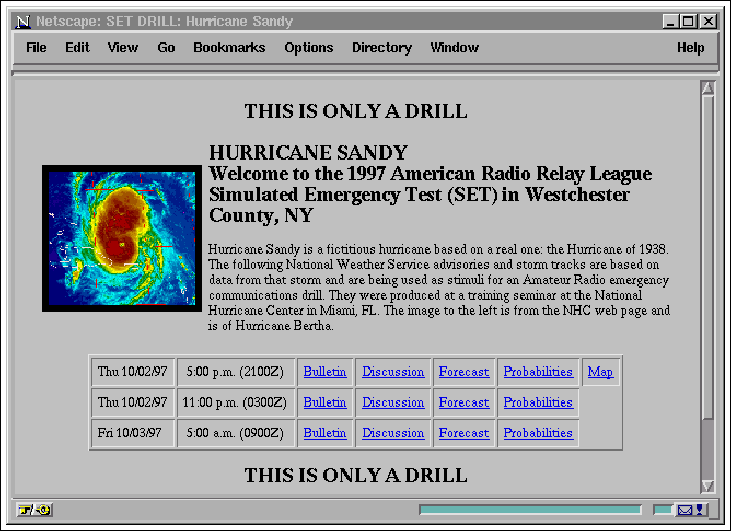
Task: Click the progress bar in status bar
Action: (x=530, y=510)
